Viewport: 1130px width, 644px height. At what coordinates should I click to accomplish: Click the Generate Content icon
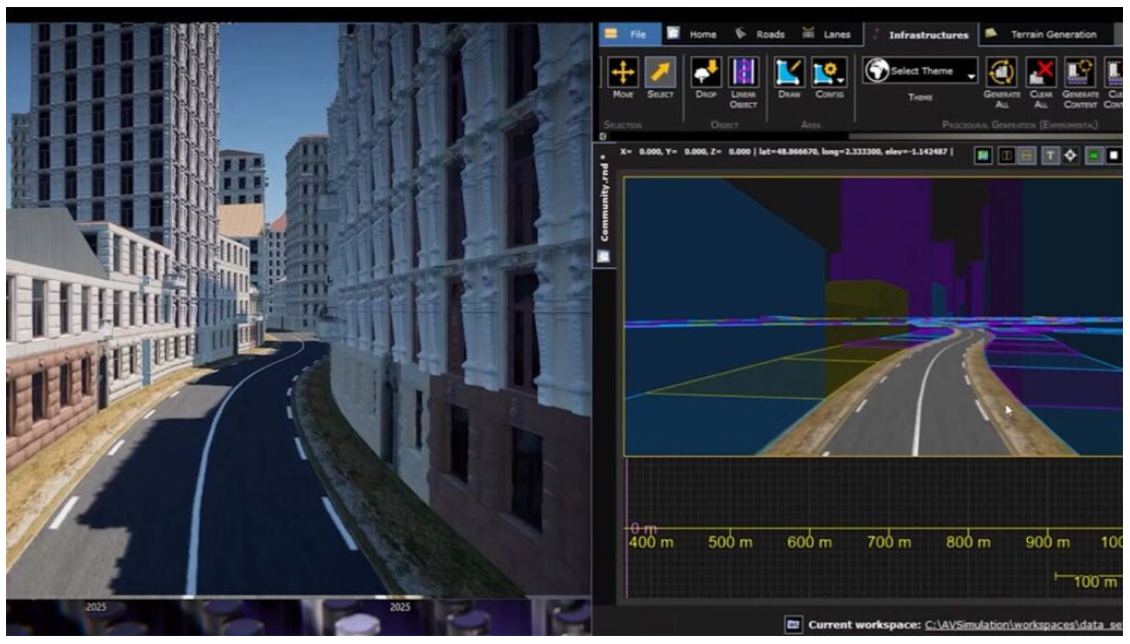pyautogui.click(x=1079, y=73)
